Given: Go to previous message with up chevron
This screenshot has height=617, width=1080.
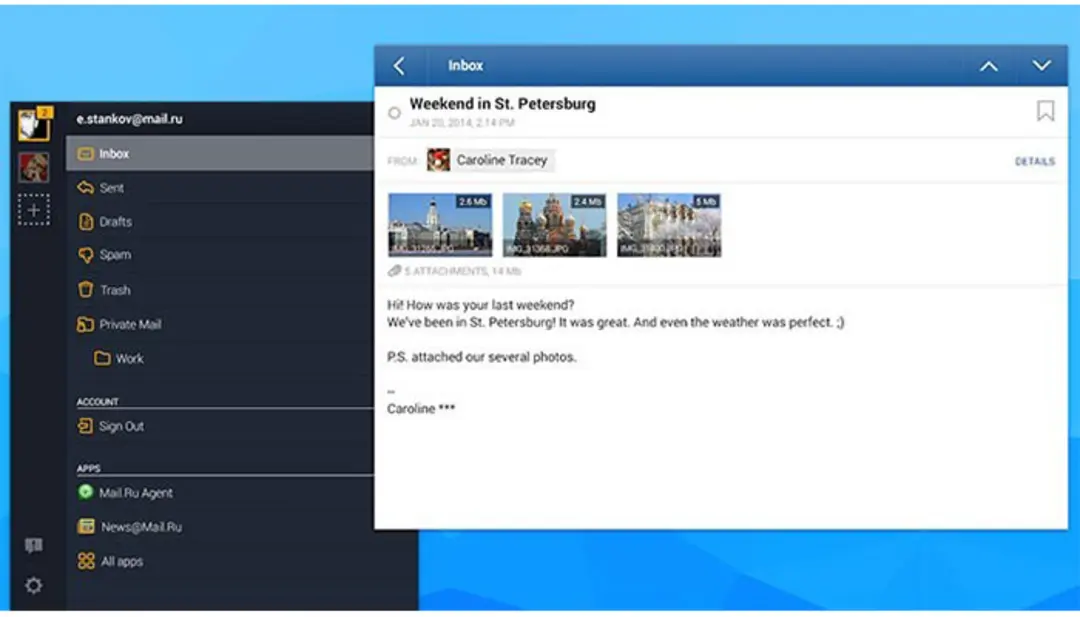Looking at the screenshot, I should pyautogui.click(x=988, y=66).
